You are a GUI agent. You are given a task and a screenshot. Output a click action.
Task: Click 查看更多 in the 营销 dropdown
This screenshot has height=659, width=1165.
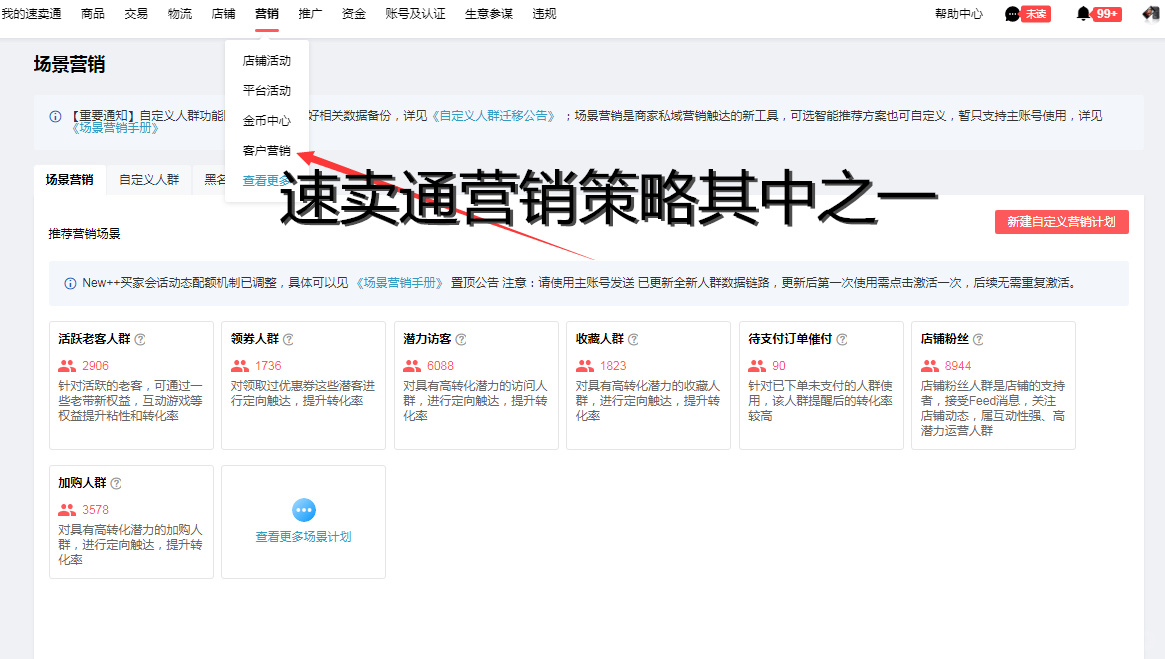tap(266, 181)
